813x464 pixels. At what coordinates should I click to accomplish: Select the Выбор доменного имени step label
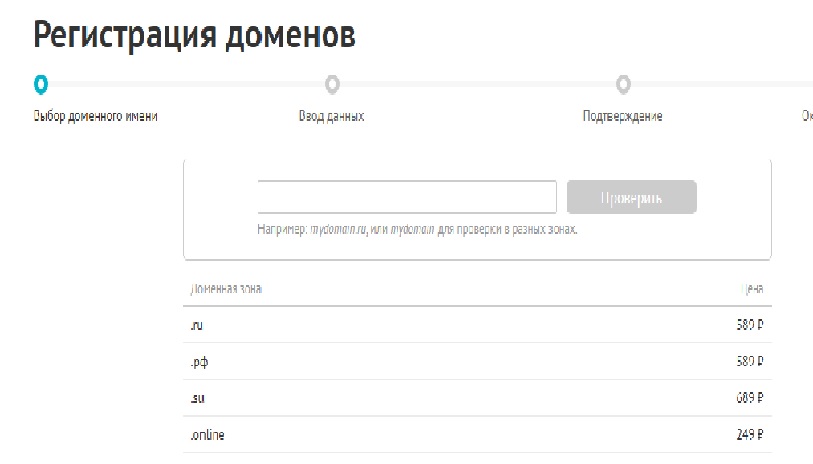tap(96, 116)
